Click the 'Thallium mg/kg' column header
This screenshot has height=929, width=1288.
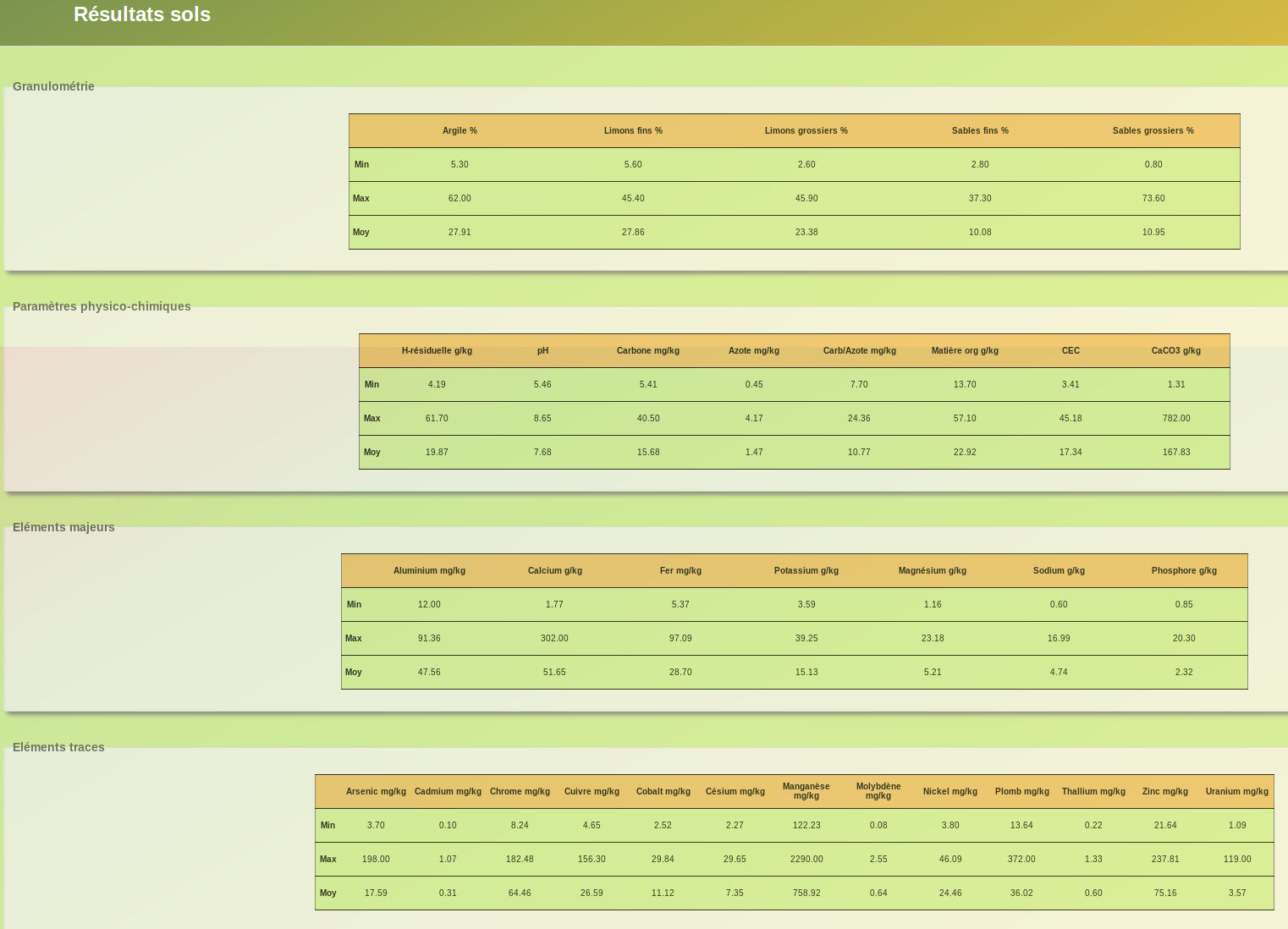(1093, 791)
